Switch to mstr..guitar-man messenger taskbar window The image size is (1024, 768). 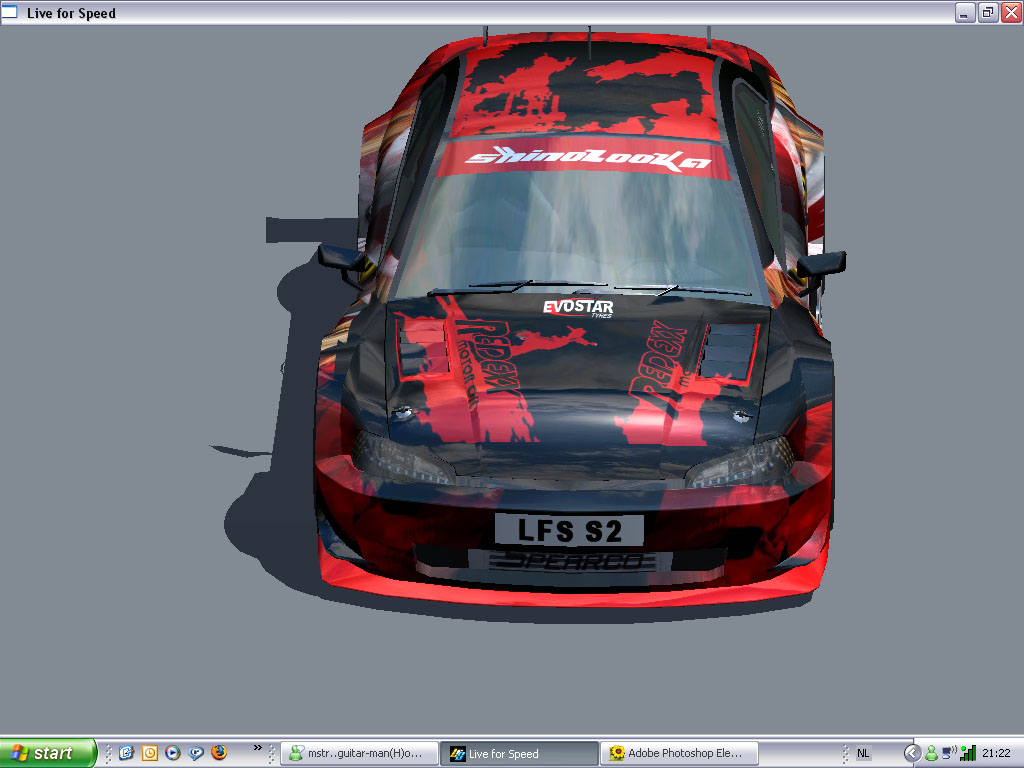tap(360, 754)
